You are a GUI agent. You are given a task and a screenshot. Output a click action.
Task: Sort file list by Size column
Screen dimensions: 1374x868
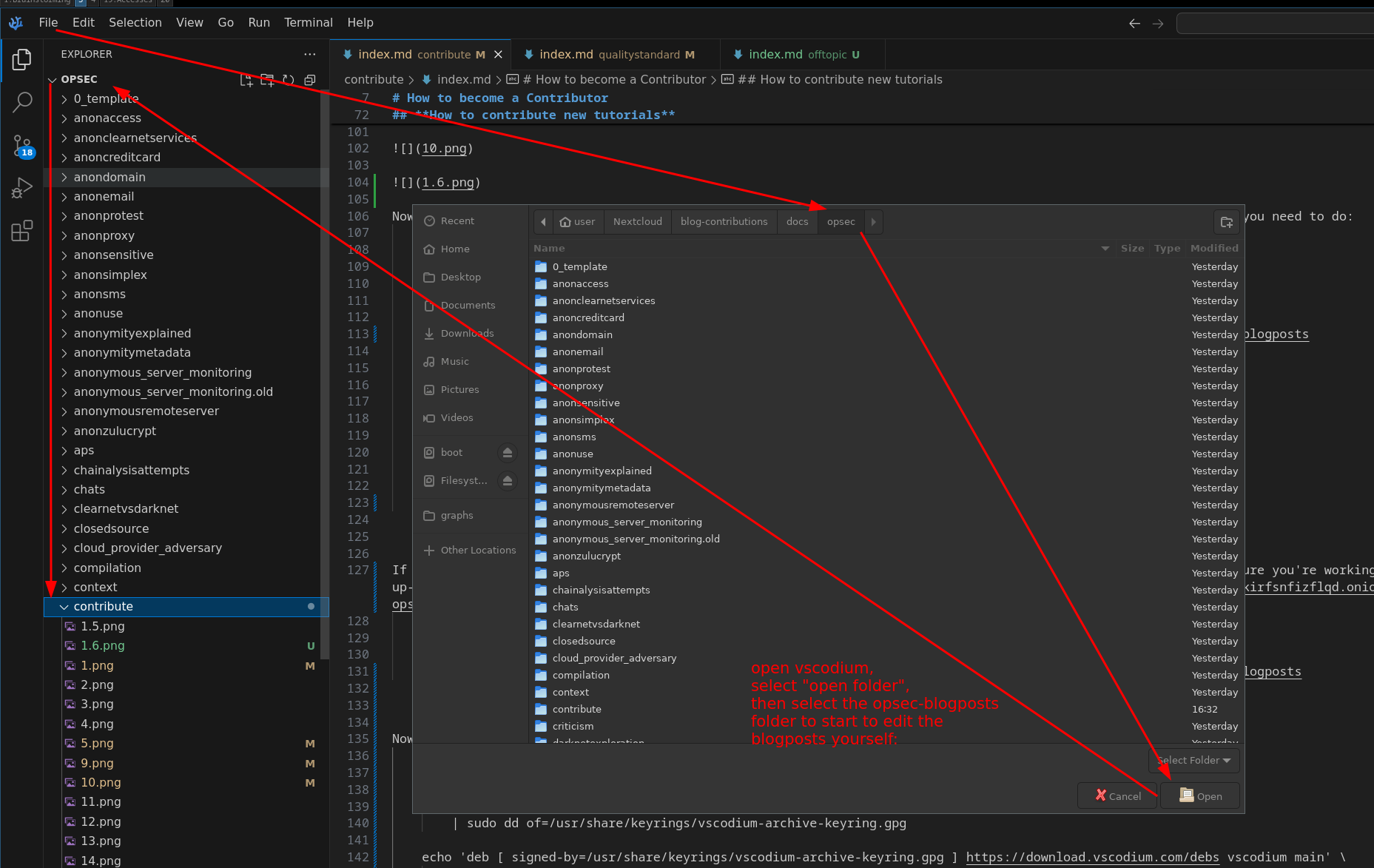[x=1132, y=249]
